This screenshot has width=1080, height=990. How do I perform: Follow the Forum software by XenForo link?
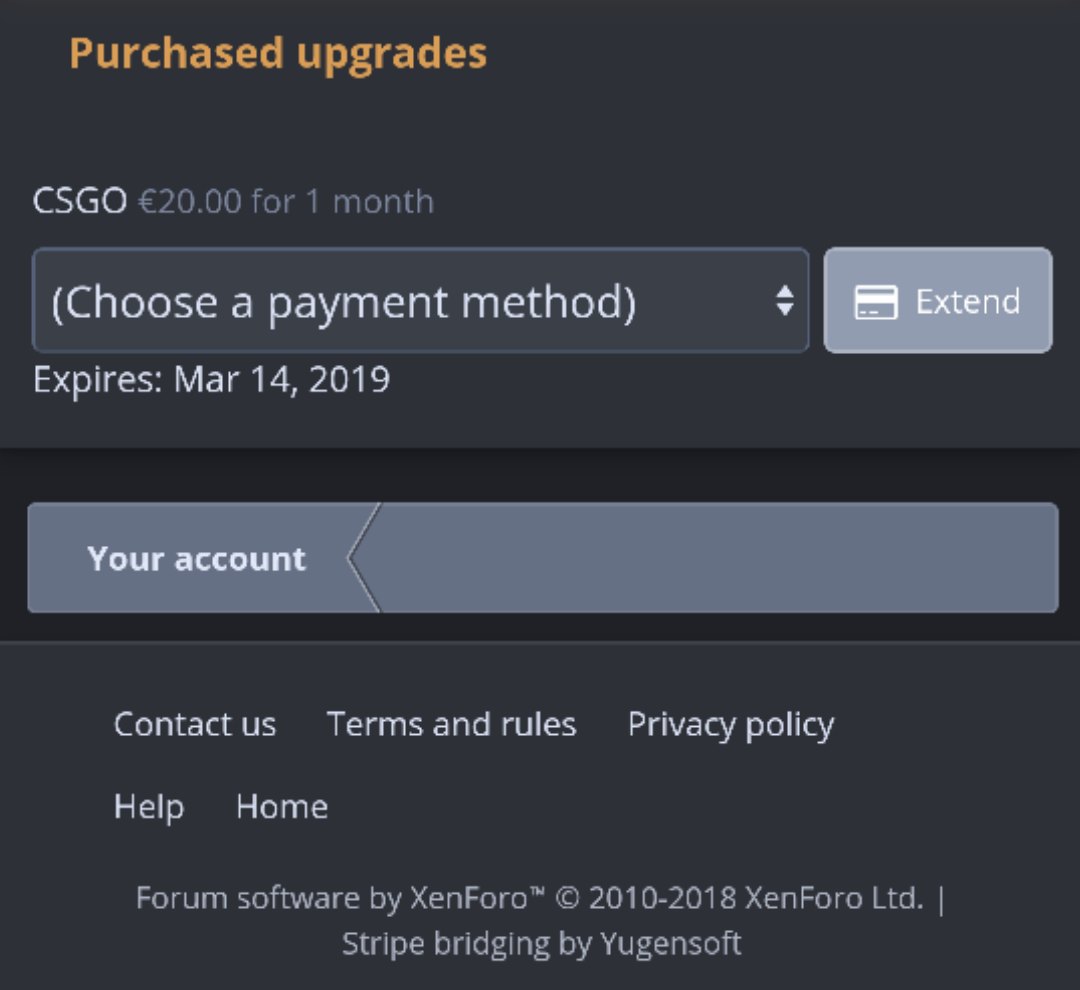[330, 898]
